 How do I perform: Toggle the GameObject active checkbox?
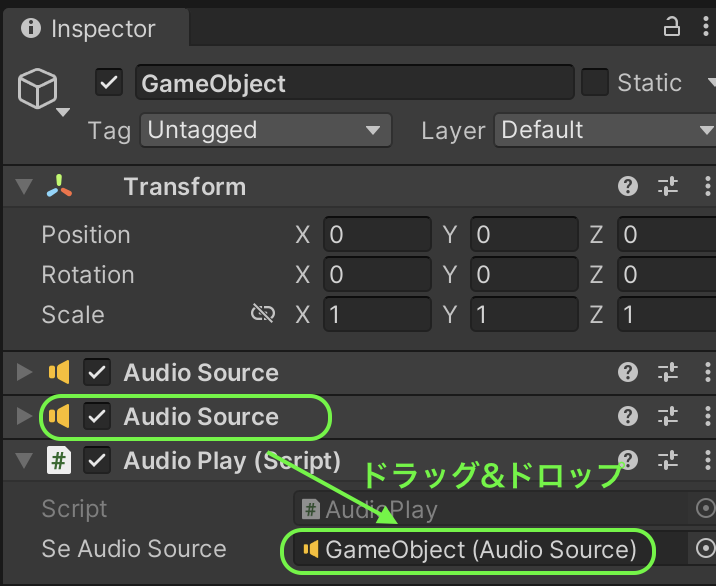109,83
